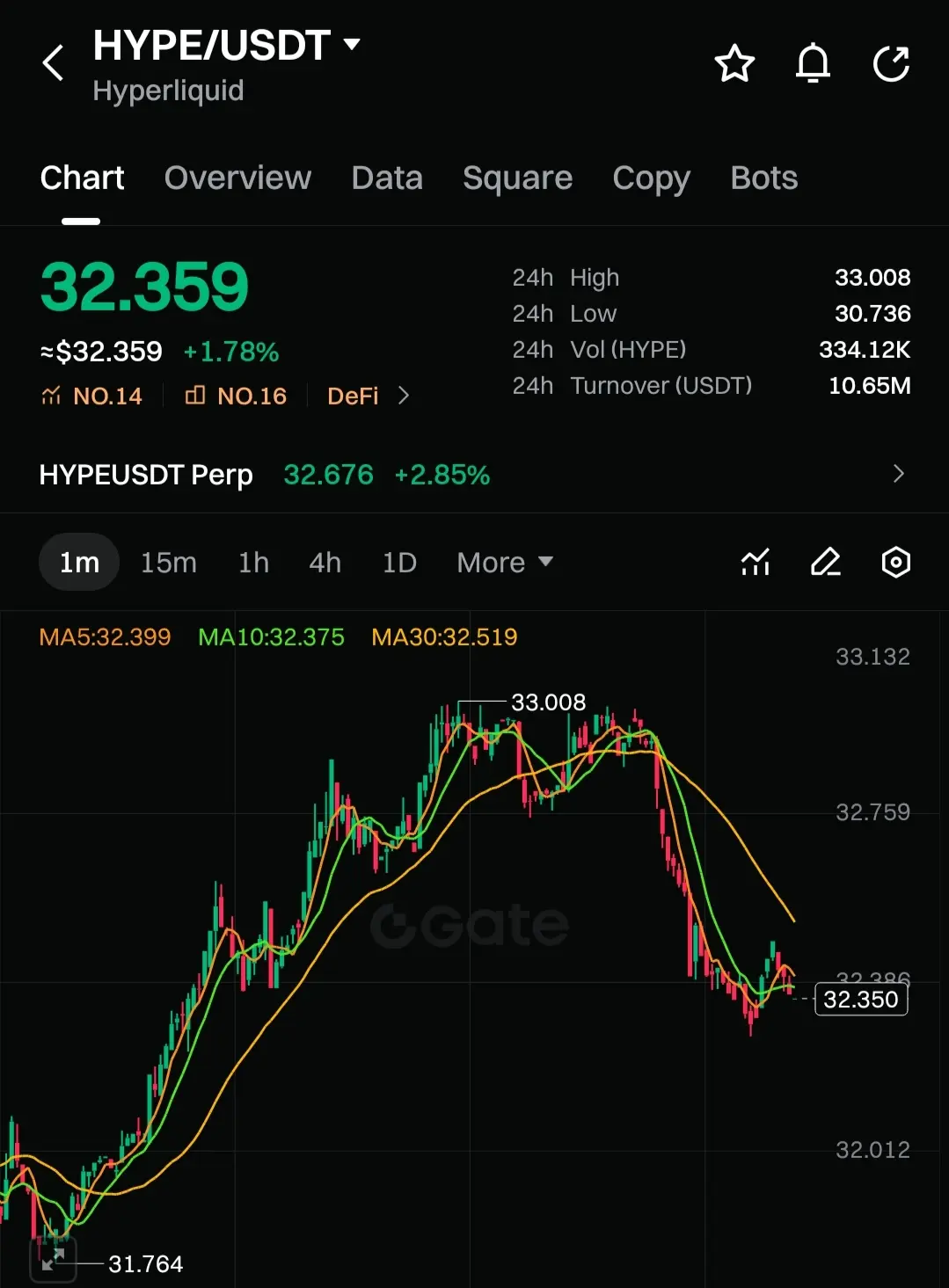Select the 1h timeframe
This screenshot has height=1288, width=949.
[x=254, y=562]
